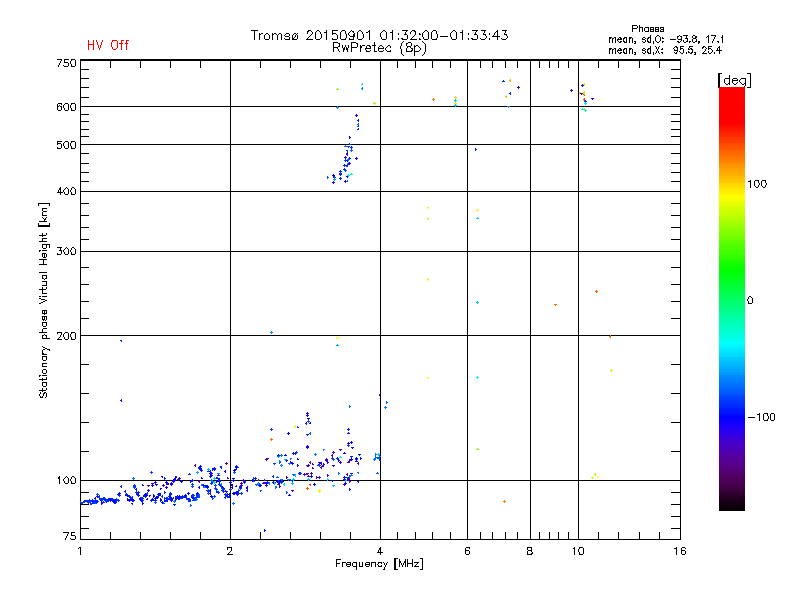This screenshot has width=800, height=600.
Task: Click the RwPretec (8p) subtitle
Action: click(379, 48)
